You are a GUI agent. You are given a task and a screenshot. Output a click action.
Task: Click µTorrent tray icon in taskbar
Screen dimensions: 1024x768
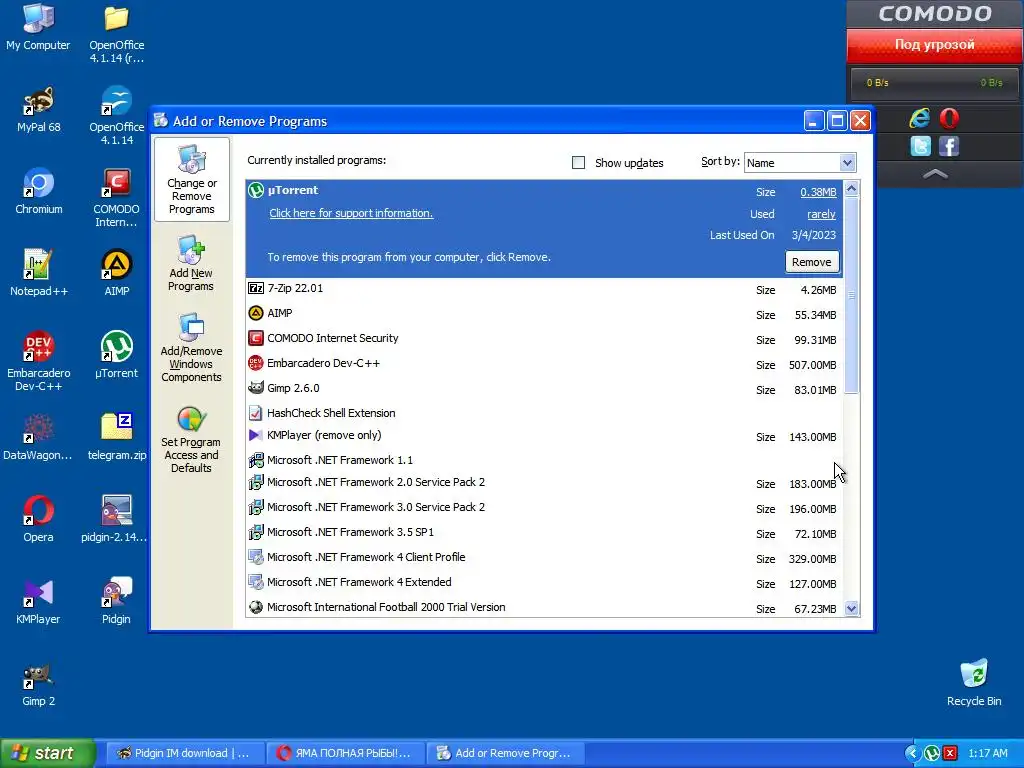click(932, 753)
